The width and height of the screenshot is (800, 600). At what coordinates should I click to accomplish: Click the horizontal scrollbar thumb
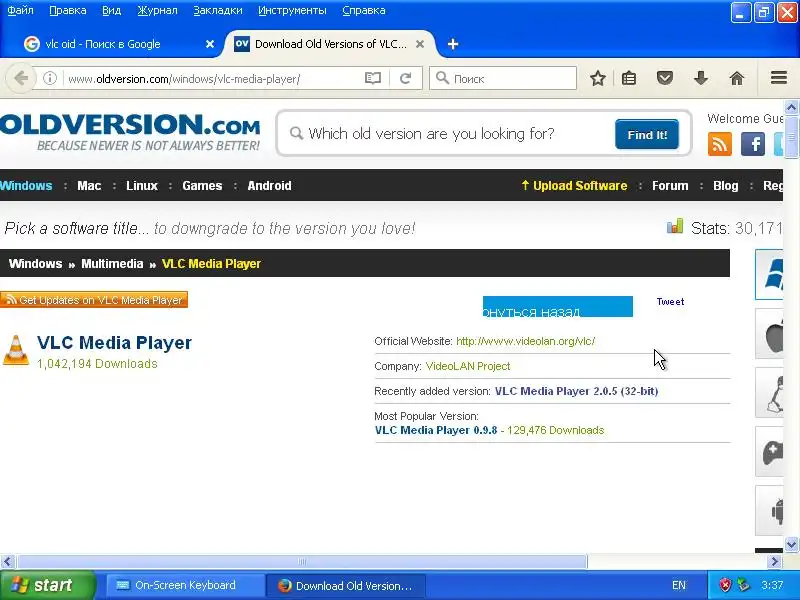pos(302,562)
